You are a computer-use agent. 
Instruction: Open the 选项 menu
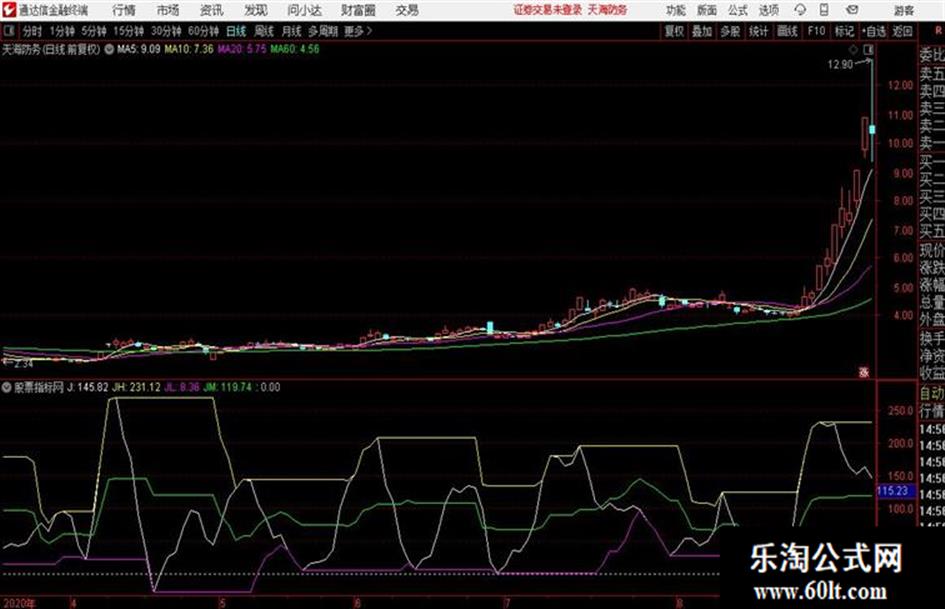(768, 10)
